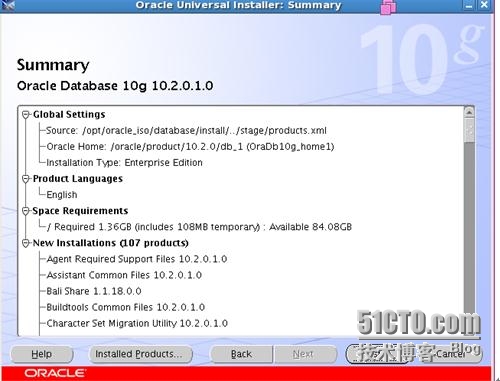
Task: Click the scrollbar up arrow
Action: 469,113
